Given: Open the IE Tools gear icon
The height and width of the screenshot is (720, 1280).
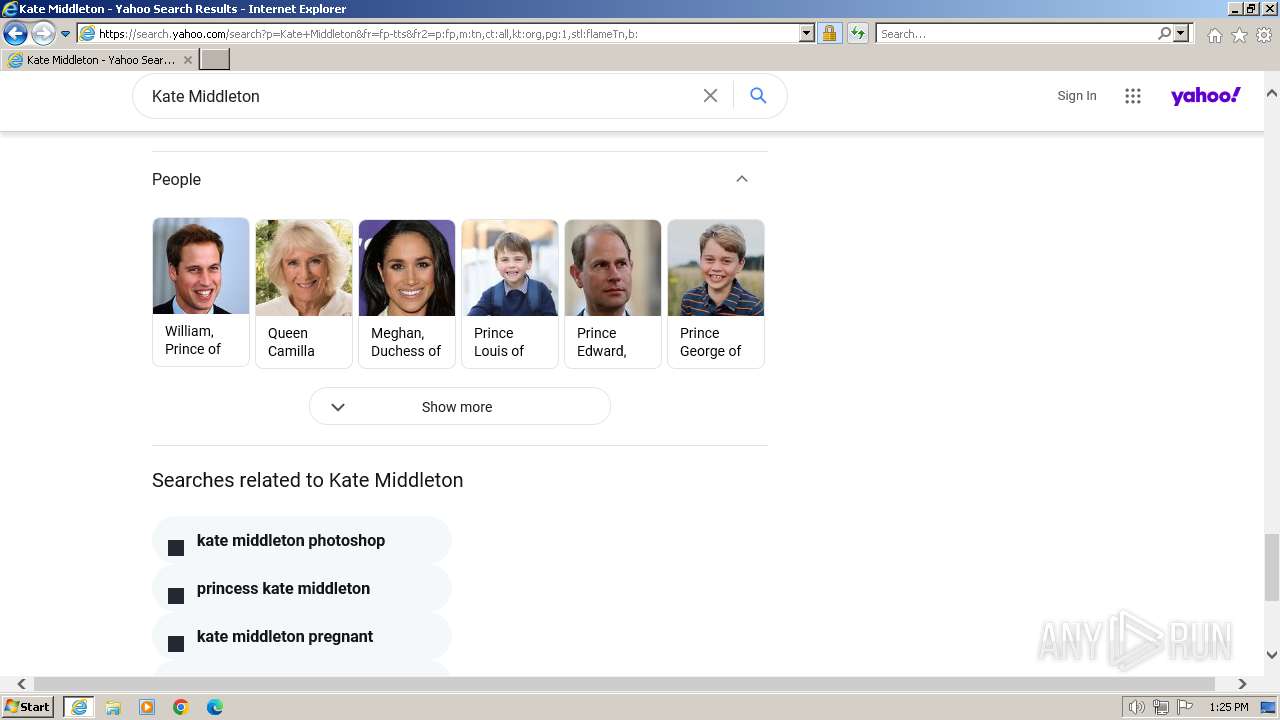Looking at the screenshot, I should [x=1264, y=35].
